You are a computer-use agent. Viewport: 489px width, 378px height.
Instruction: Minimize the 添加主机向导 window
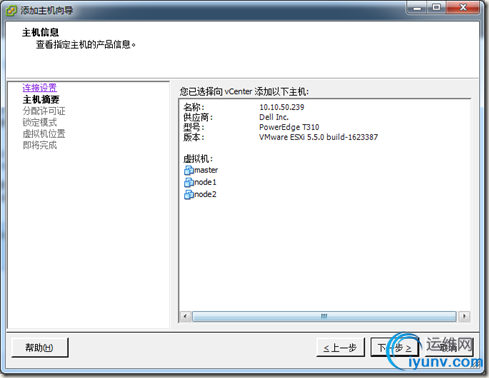(x=417, y=8)
